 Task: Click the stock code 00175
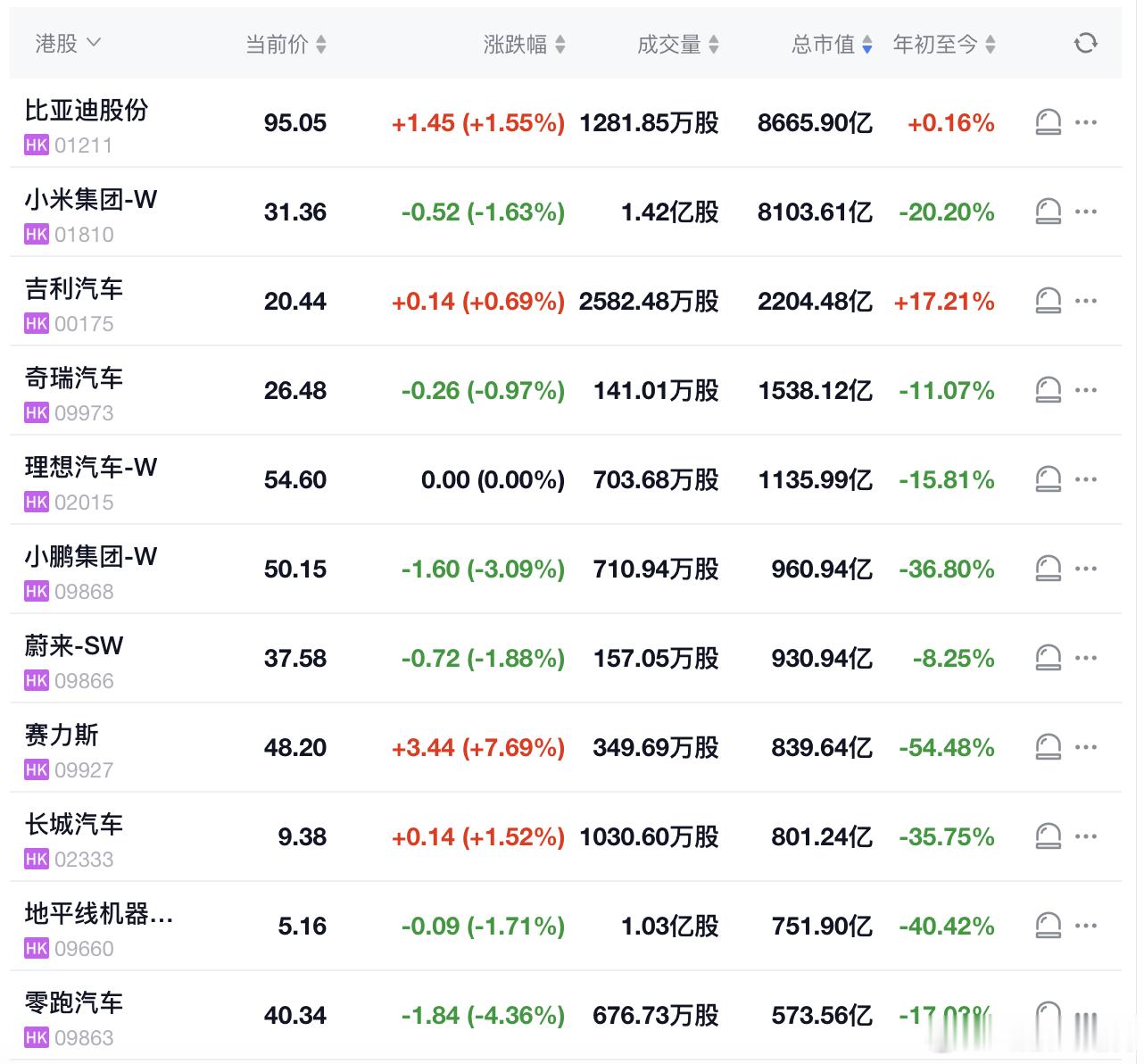pos(84,324)
